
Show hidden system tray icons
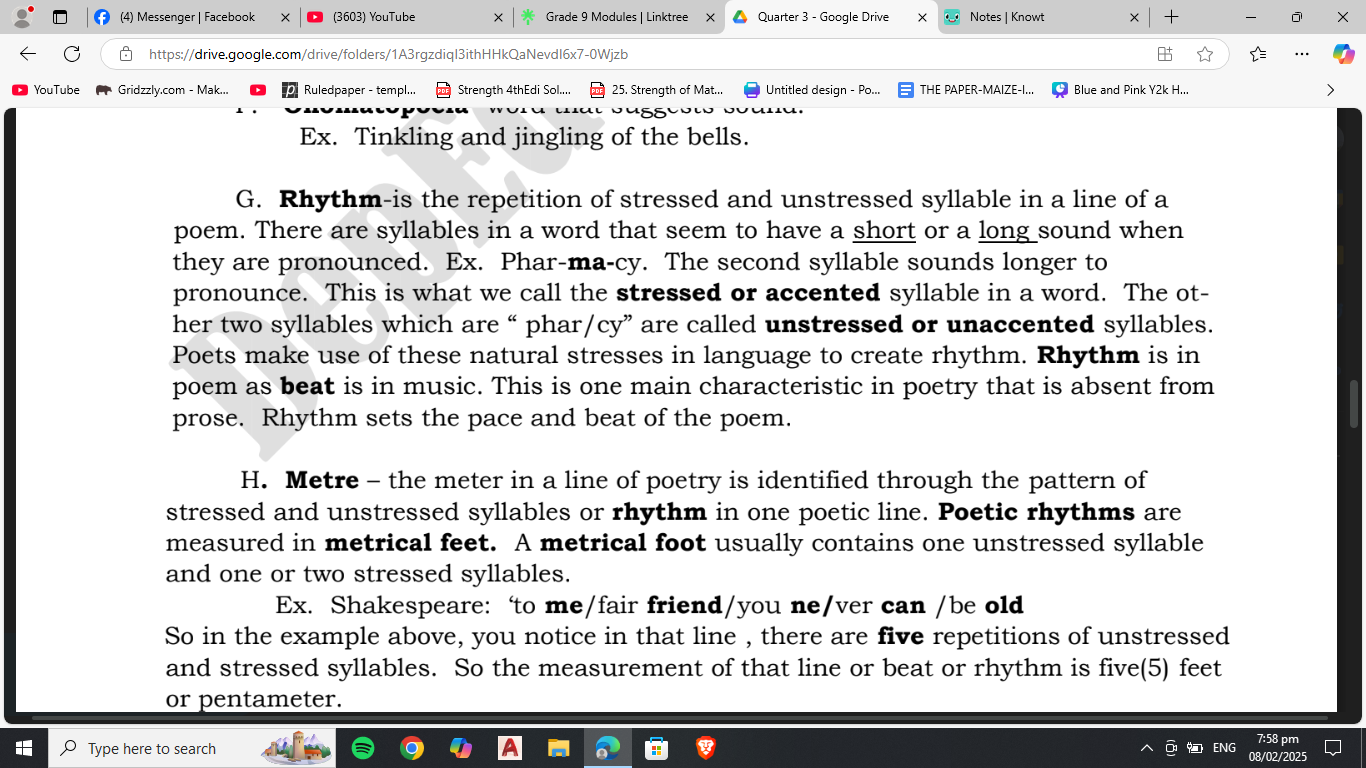(x=1146, y=748)
